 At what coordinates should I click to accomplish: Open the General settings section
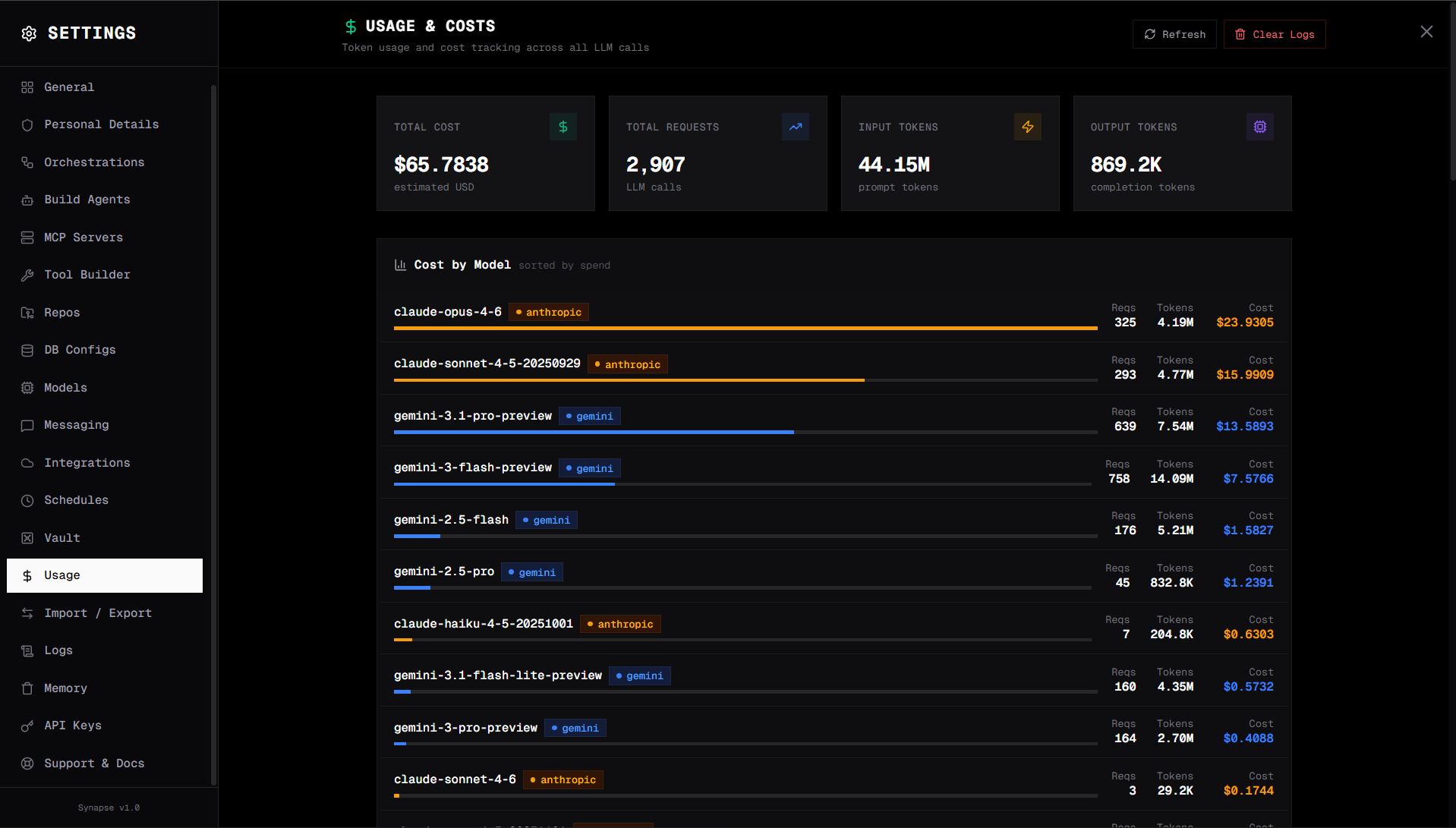(x=105, y=87)
